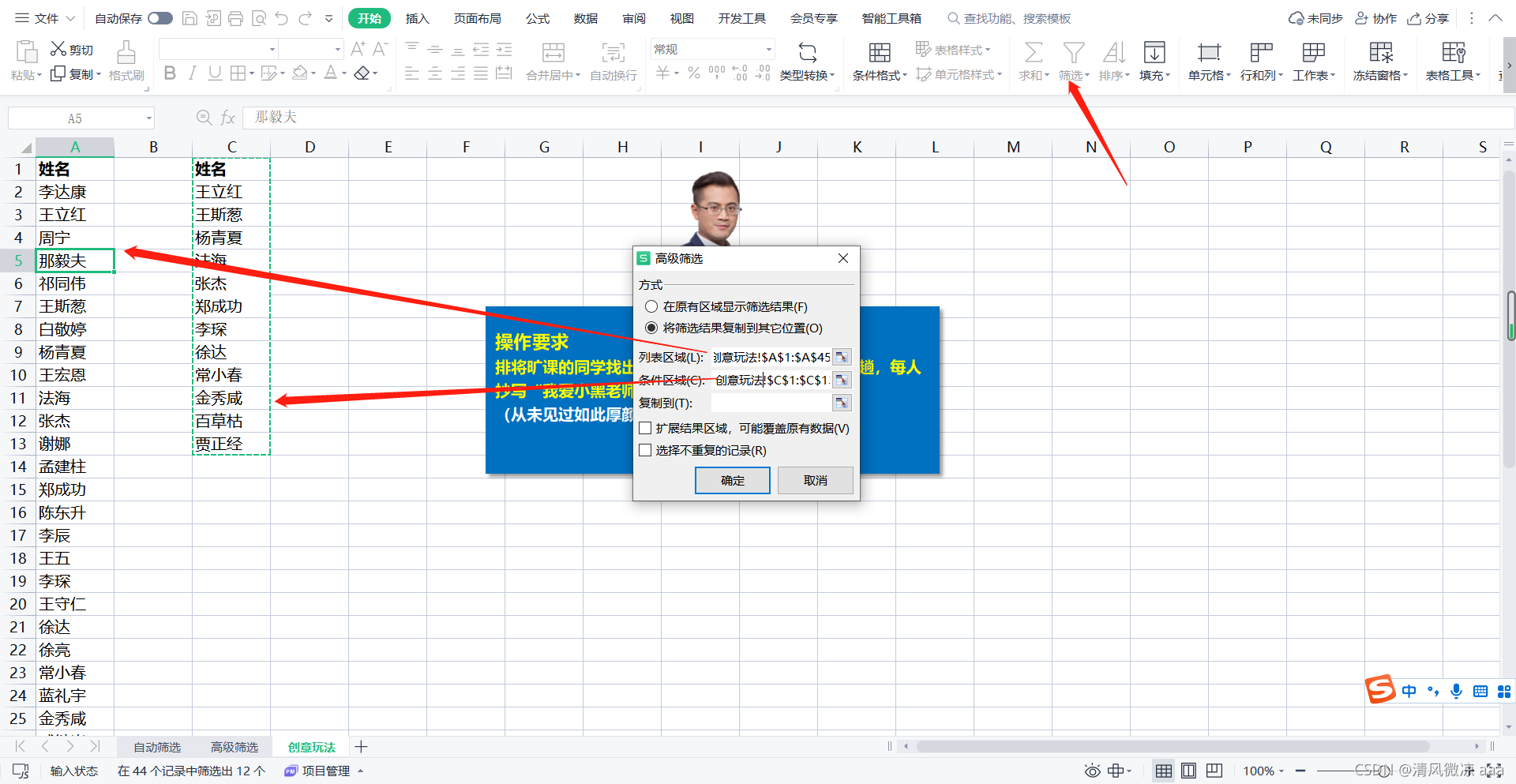Click the range picker icon for 列表区域
The image size is (1516, 784).
[842, 358]
